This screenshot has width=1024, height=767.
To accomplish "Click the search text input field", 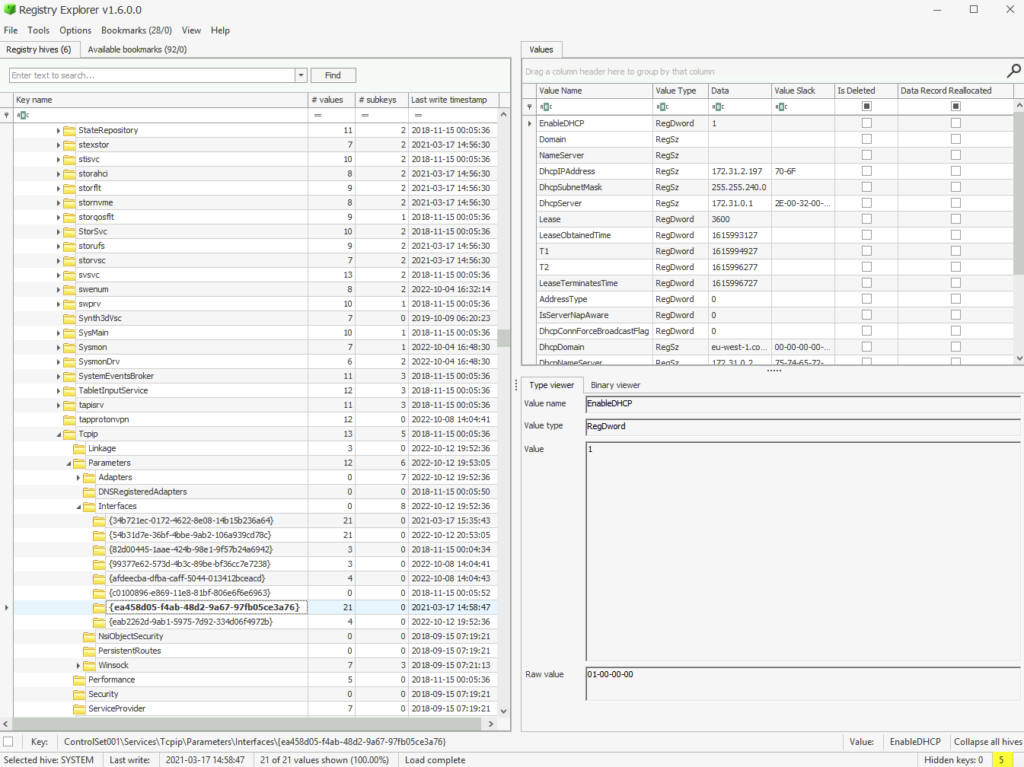I will tap(152, 75).
